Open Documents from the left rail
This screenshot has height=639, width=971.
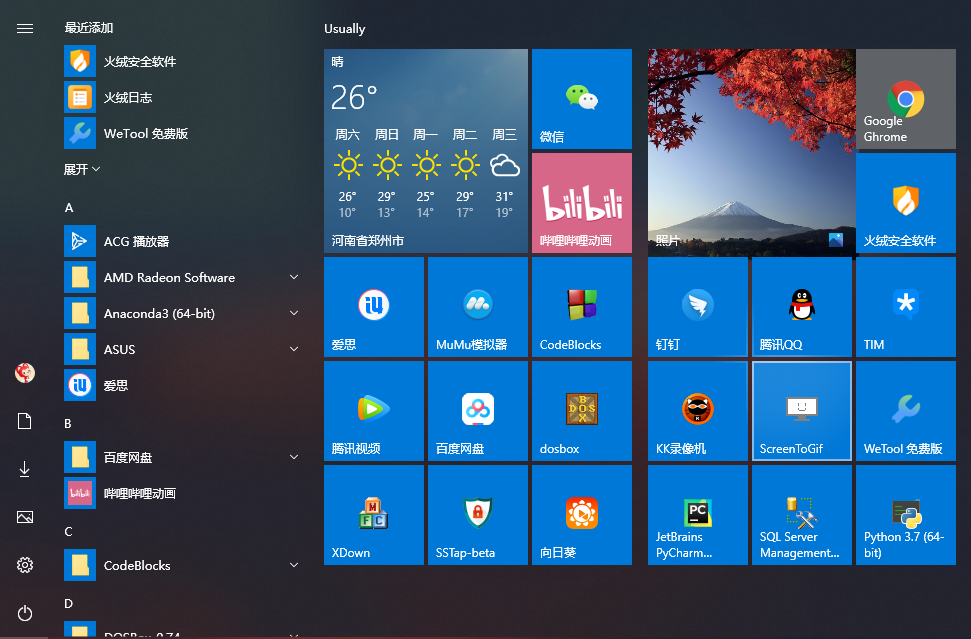[25, 421]
